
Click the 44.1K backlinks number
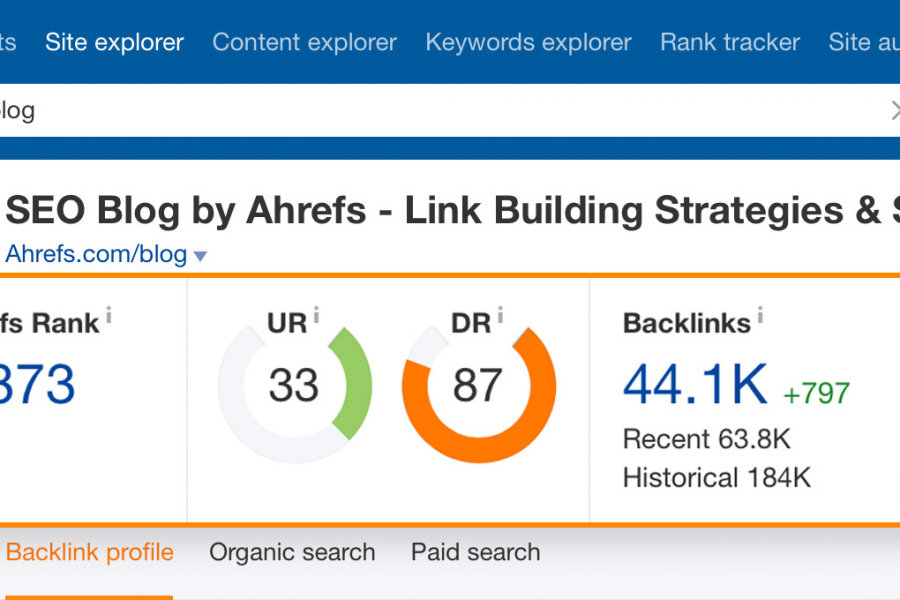point(695,385)
